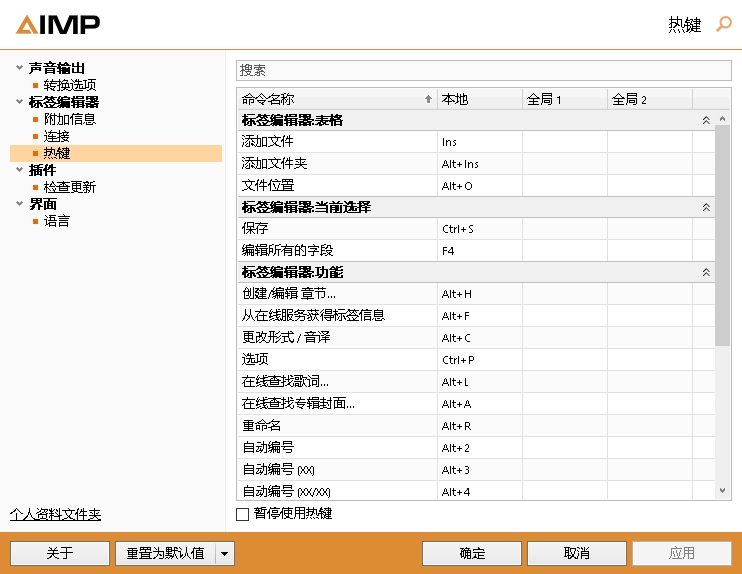Click the F4 local hotkey cell
The width and height of the screenshot is (742, 574).
(x=480, y=250)
